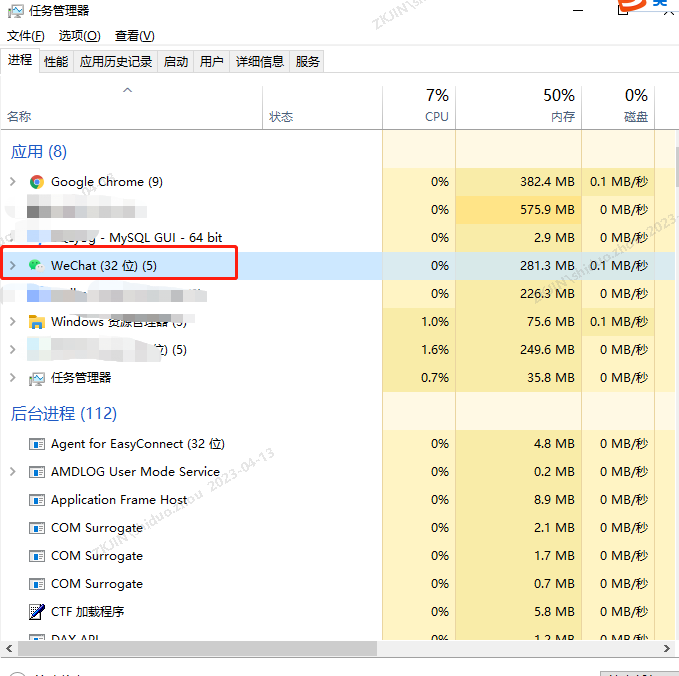Expand the Windows 资源管理器 process group
Image resolution: width=679 pixels, height=676 pixels.
13,322
